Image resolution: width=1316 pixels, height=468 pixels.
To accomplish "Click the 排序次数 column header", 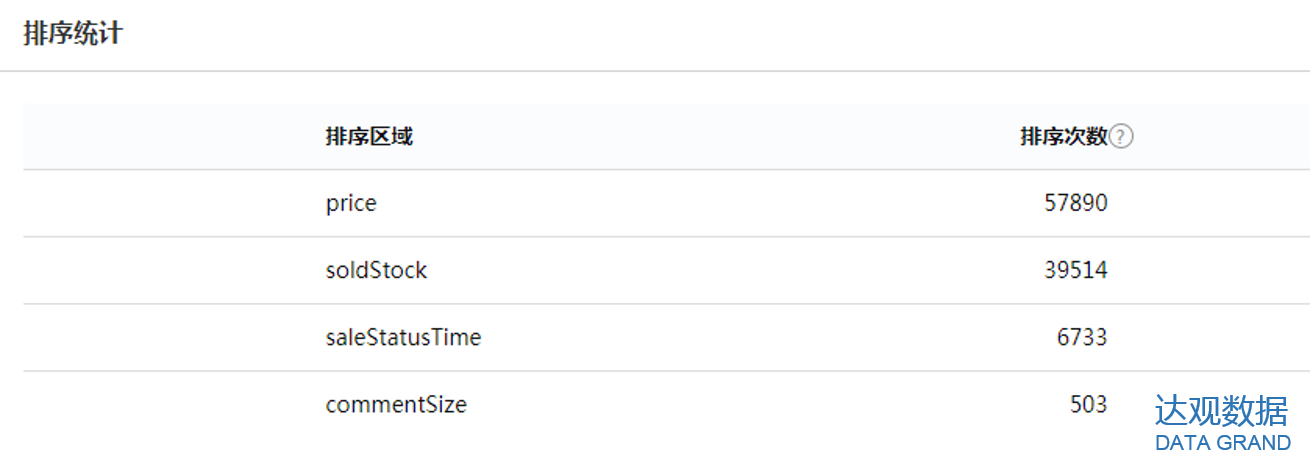I will 1063,137.
